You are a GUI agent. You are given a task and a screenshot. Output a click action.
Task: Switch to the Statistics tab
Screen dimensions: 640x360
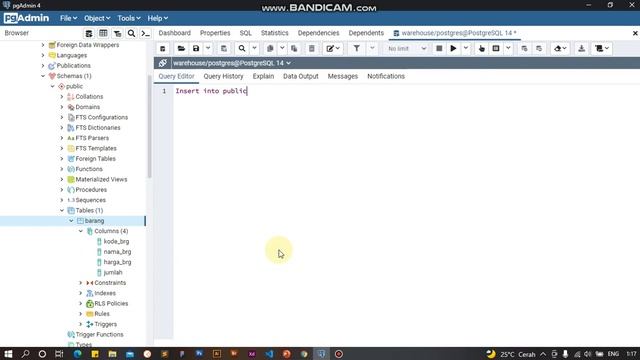275,33
